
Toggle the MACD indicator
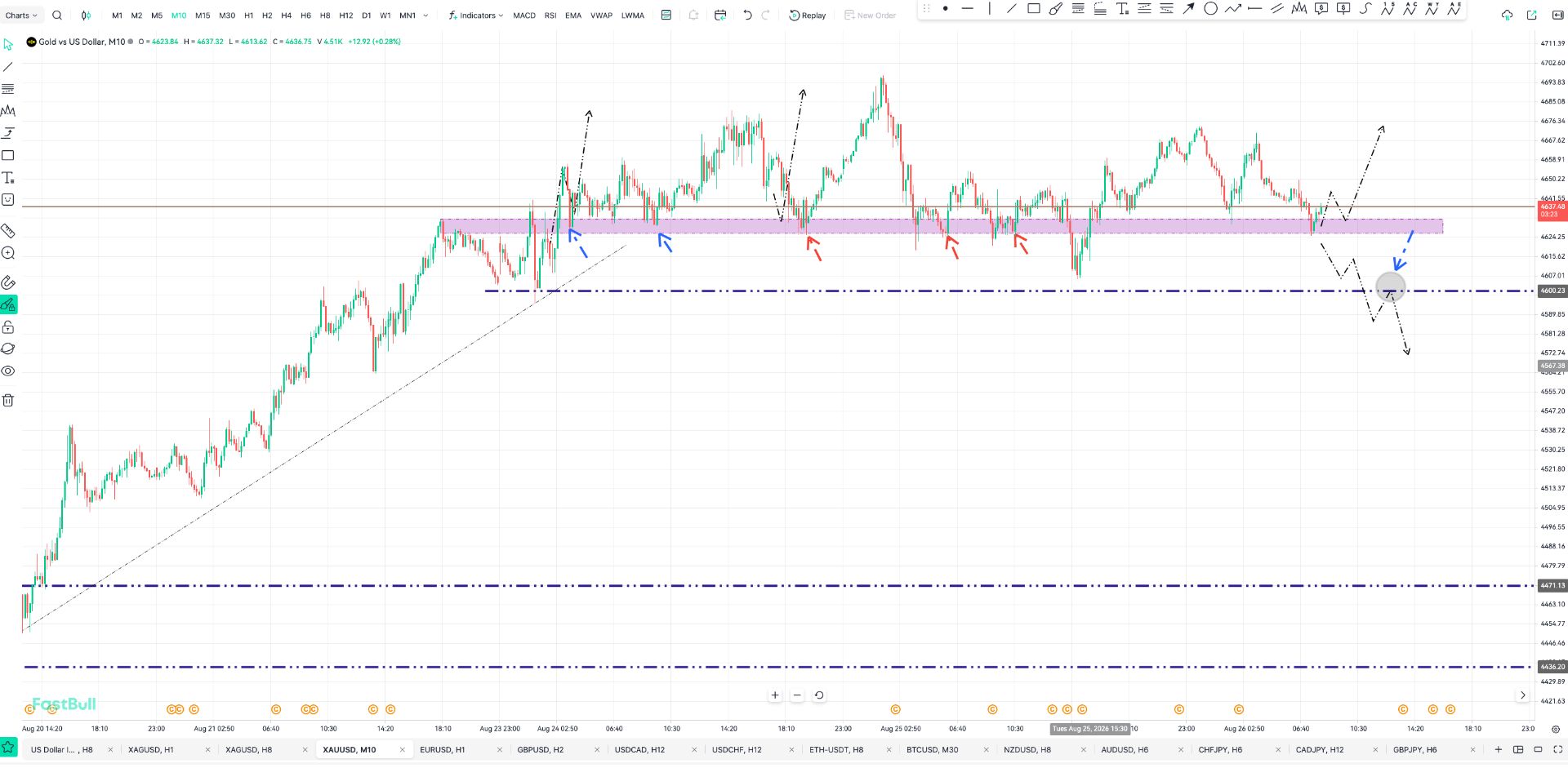click(x=524, y=16)
